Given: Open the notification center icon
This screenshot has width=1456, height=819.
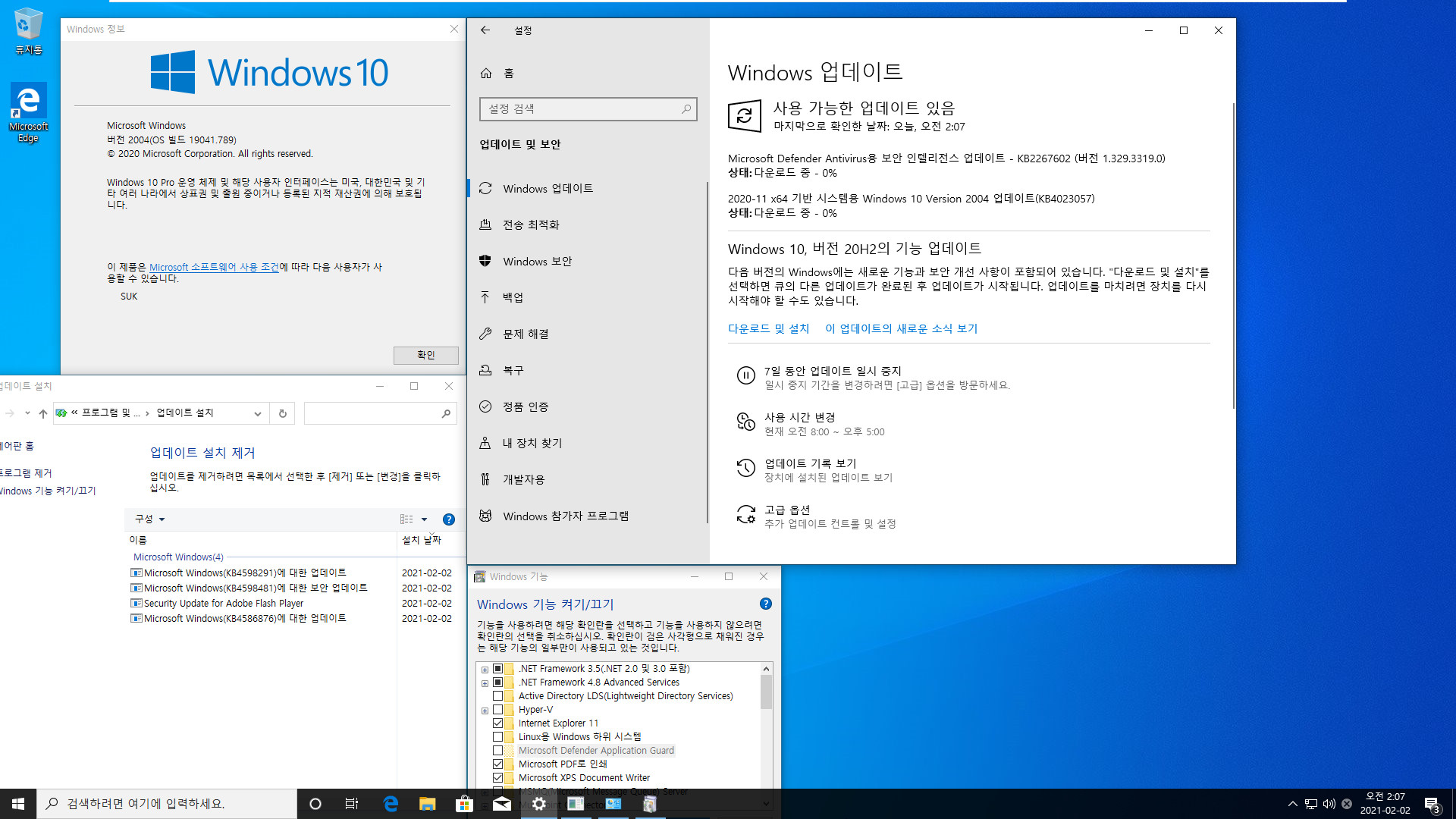Looking at the screenshot, I should [x=1432, y=804].
